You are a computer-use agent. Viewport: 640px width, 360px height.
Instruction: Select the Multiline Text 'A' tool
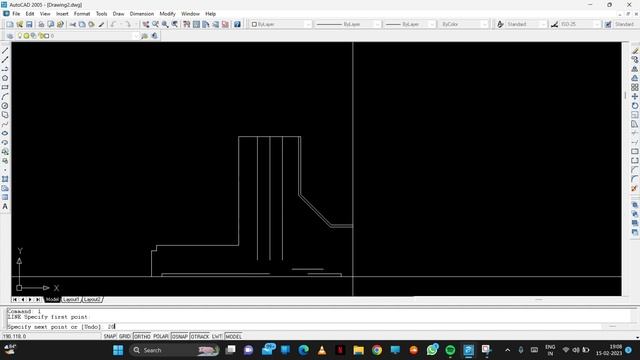tap(5, 207)
